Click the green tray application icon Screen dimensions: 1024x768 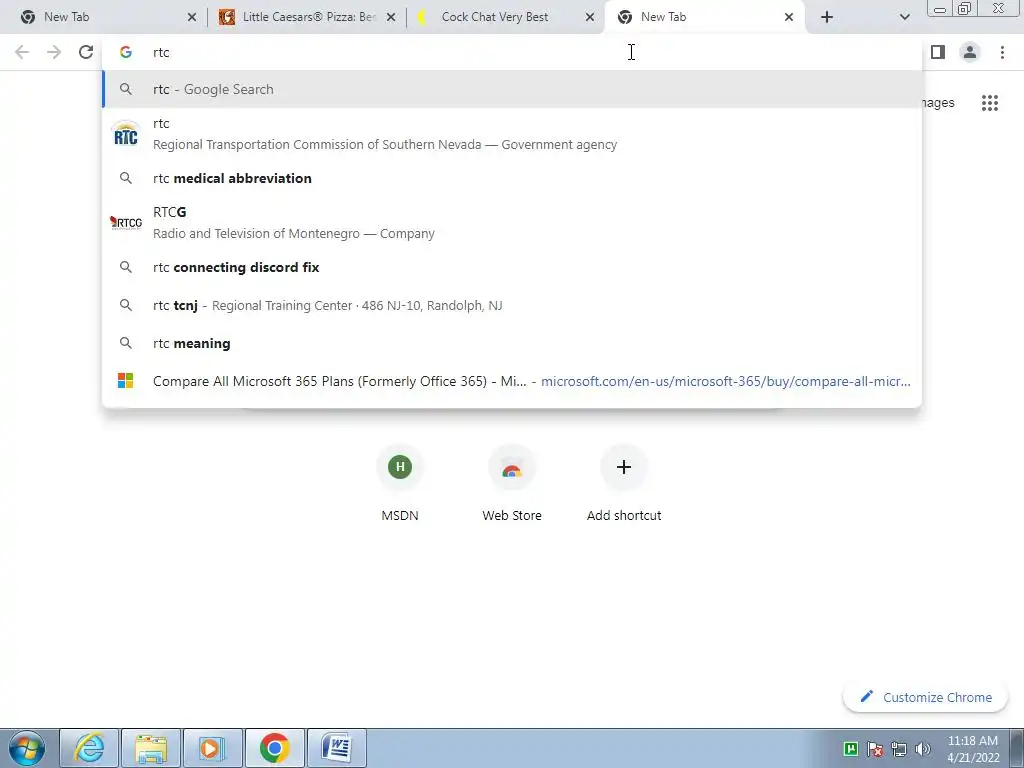(851, 748)
